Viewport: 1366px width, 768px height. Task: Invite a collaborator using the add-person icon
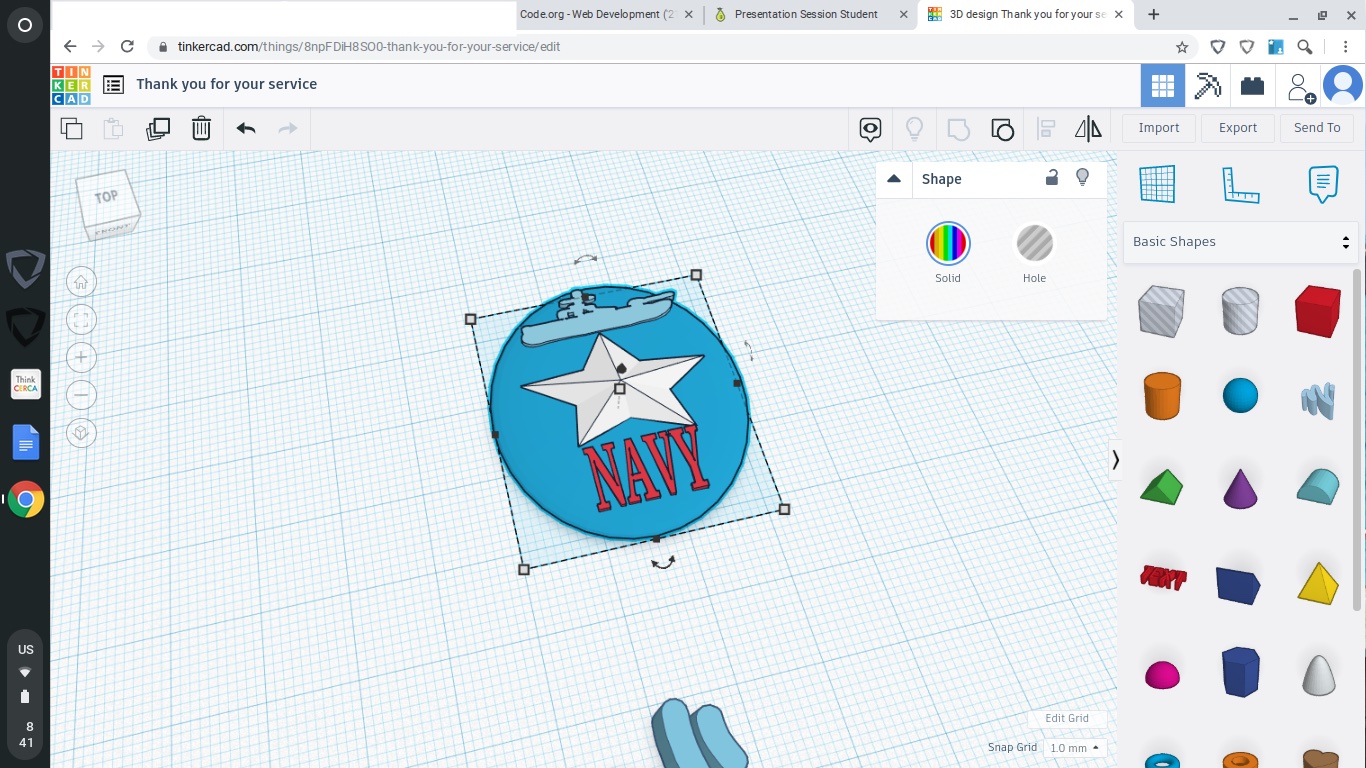(x=1300, y=87)
